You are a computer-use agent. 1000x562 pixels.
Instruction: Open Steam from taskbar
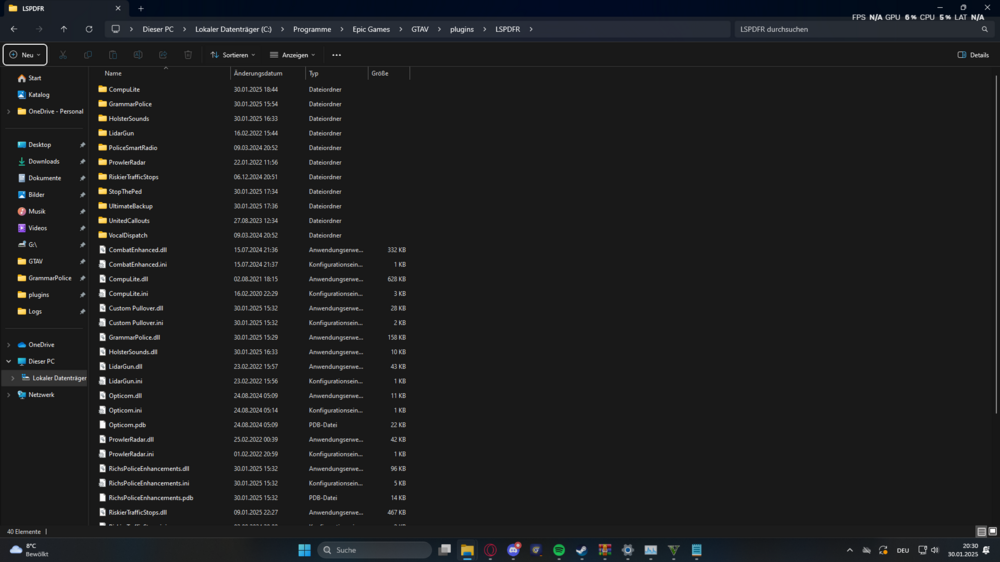pos(582,550)
